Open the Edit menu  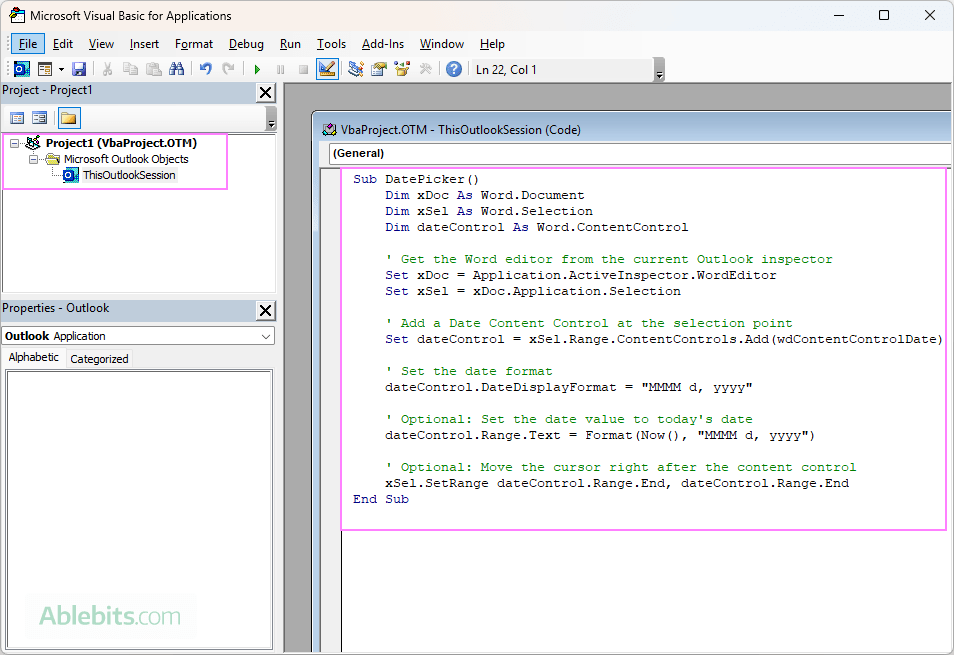(63, 44)
